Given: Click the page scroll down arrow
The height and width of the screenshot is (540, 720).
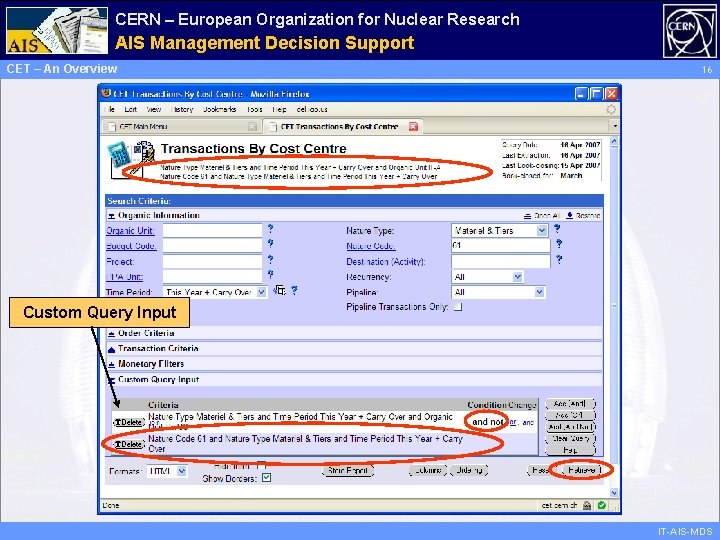Looking at the screenshot, I should pyautogui.click(x=614, y=493).
